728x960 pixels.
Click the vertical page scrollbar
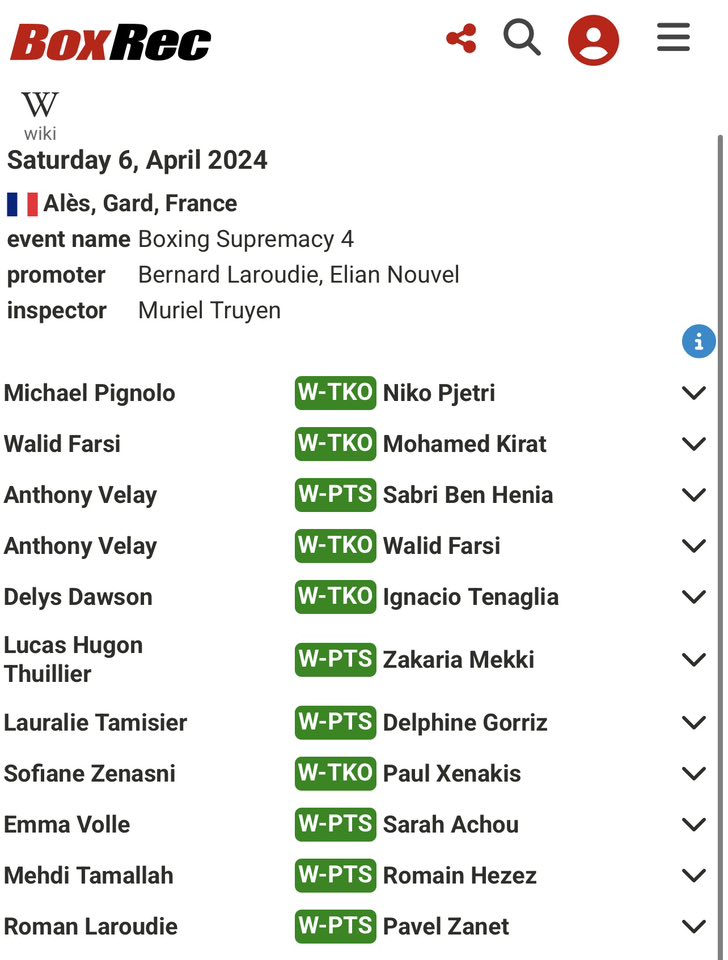[720, 545]
